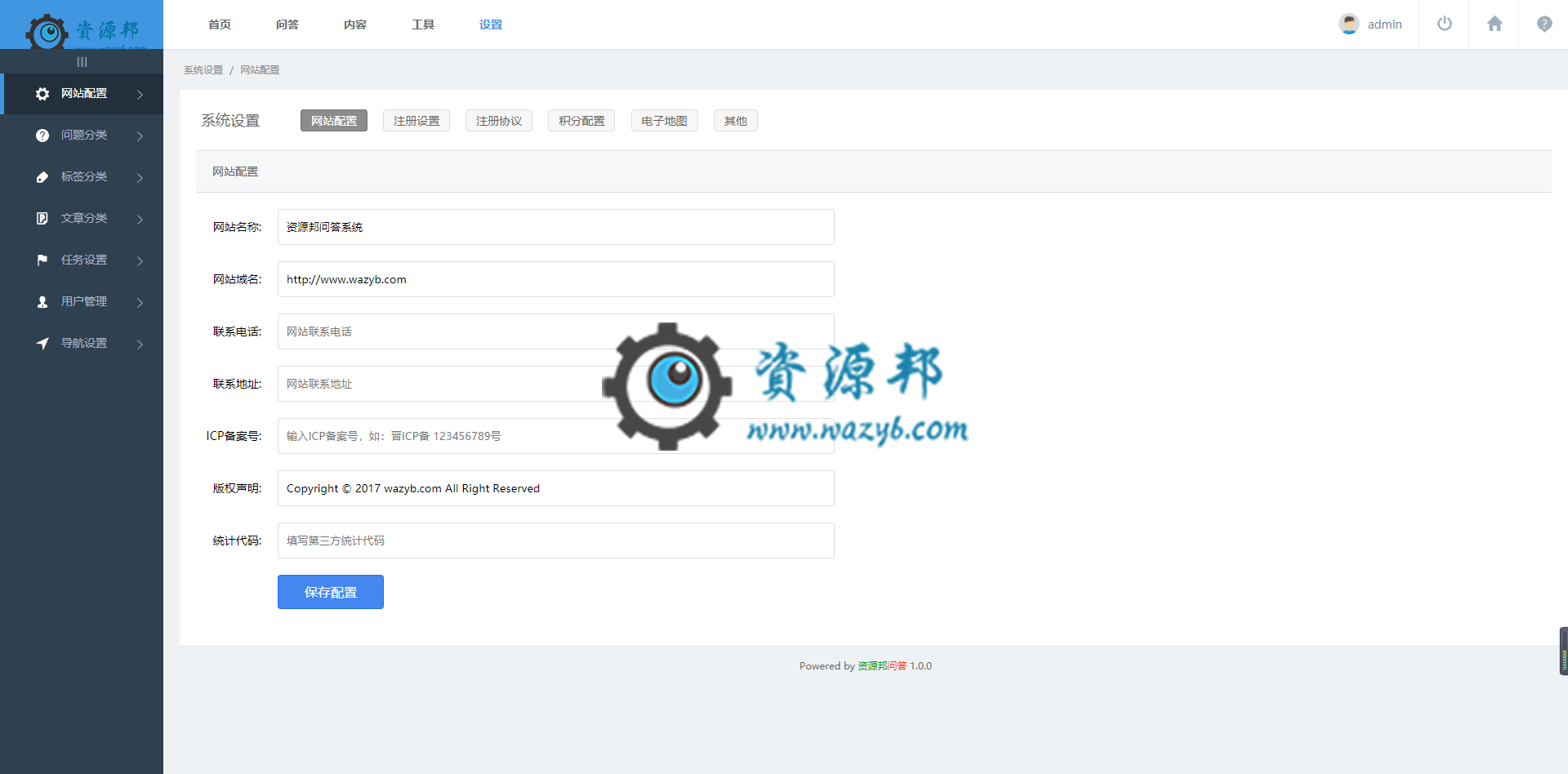Click the document icon beside 文章分类
This screenshot has height=774, width=1568.
tap(42, 219)
